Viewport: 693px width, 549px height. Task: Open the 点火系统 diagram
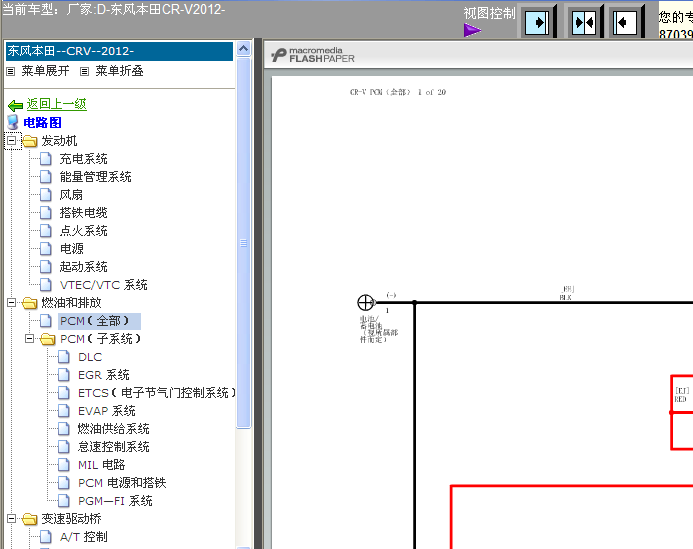(x=84, y=231)
